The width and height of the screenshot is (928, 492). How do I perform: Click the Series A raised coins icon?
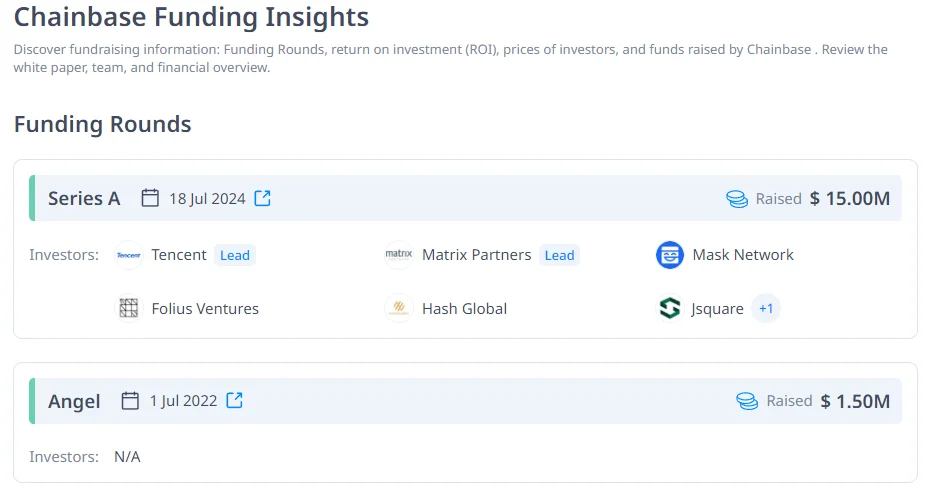pos(737,199)
